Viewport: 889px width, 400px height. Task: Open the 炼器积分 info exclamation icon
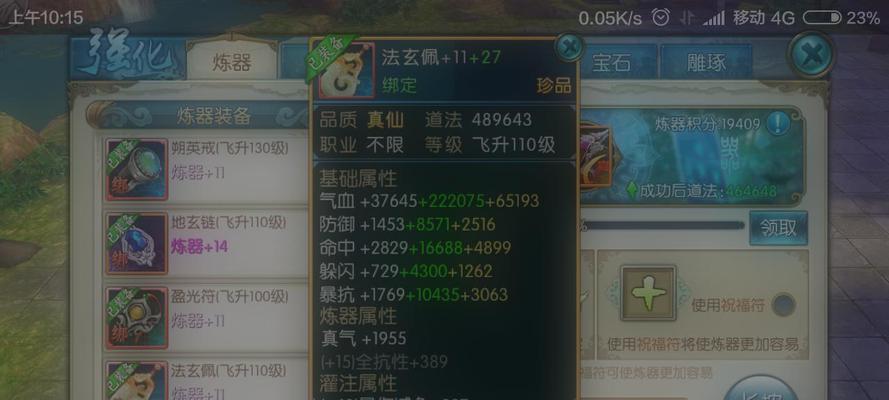(x=778, y=123)
